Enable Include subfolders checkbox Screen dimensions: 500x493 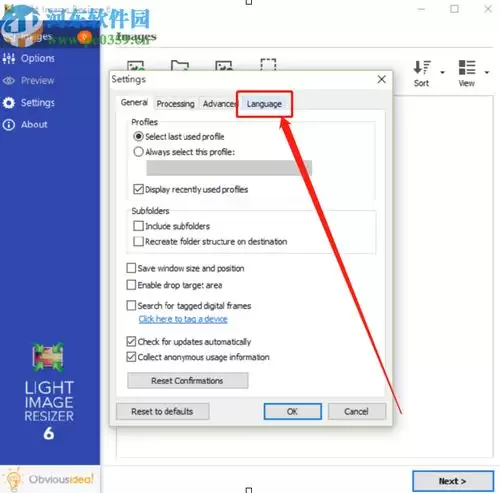pos(138,226)
